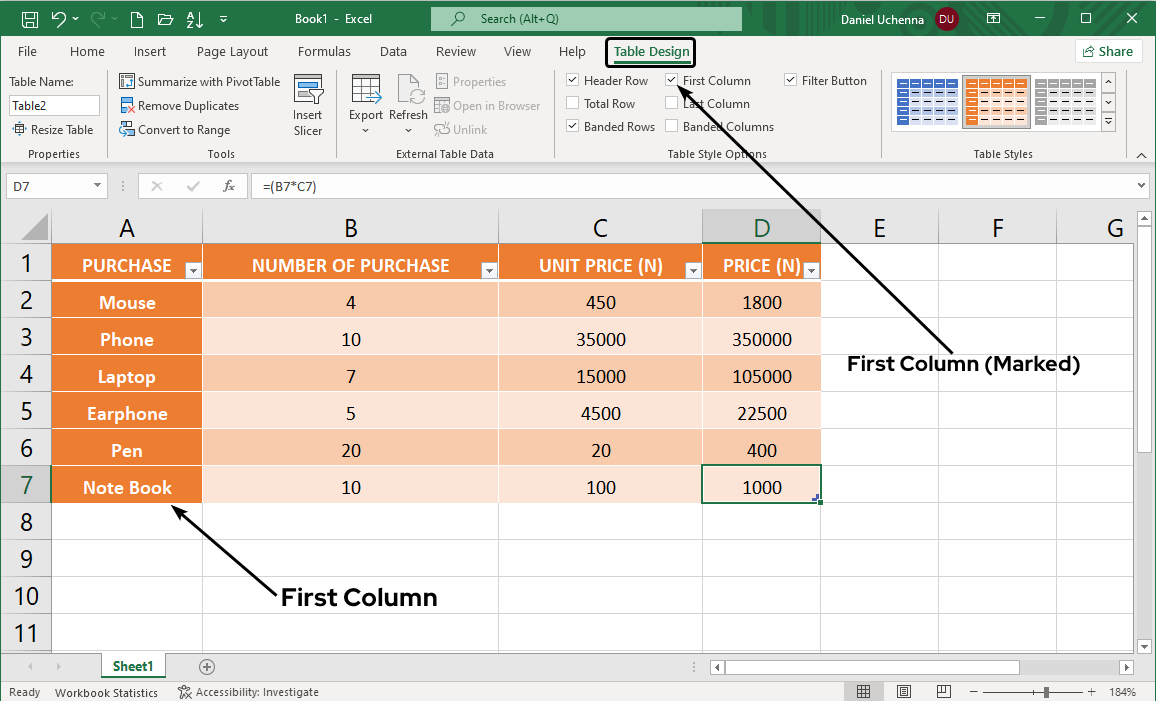
Task: Uncheck First Column in Table Style Options
Action: pyautogui.click(x=670, y=80)
